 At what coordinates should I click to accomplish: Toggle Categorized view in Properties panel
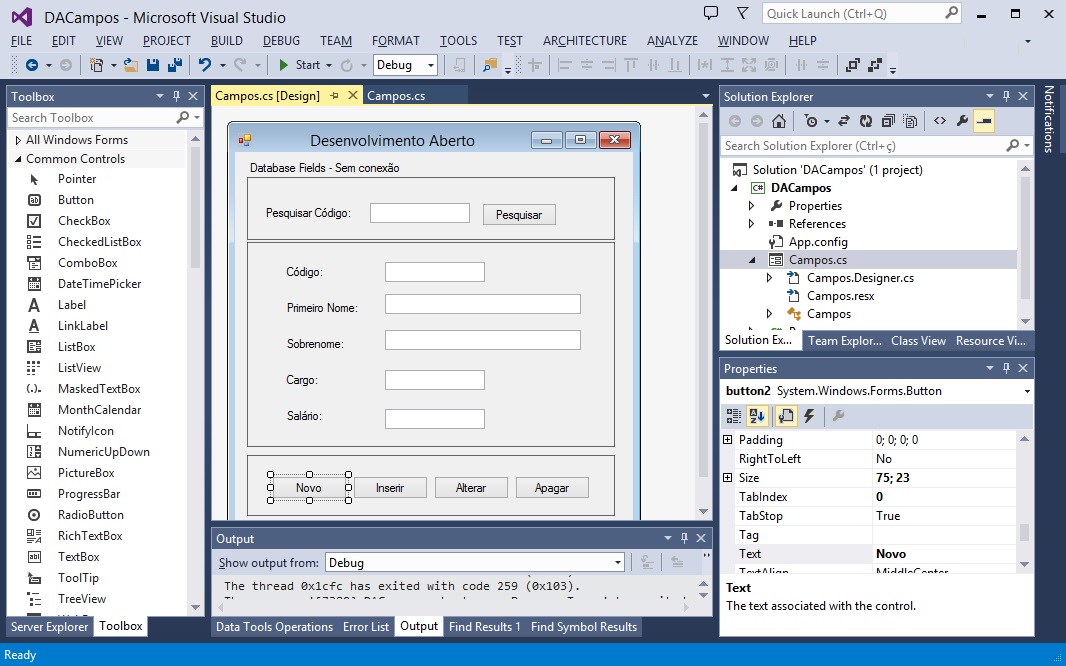click(x=734, y=416)
